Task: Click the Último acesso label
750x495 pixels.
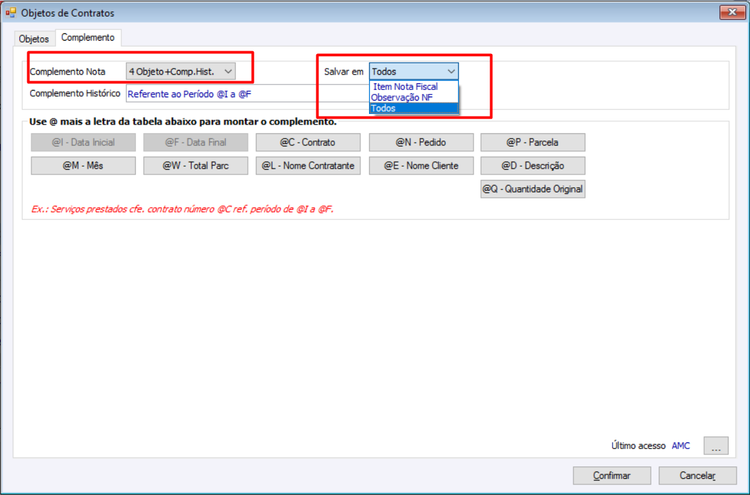Action: tap(638, 446)
